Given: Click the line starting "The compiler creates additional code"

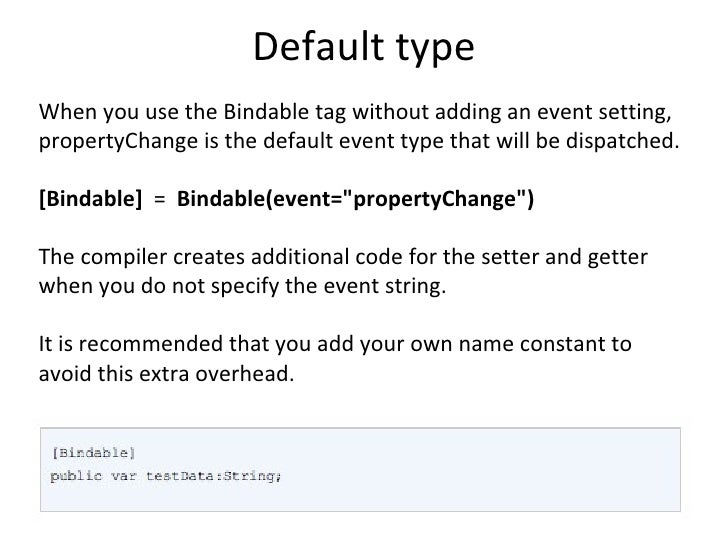Looking at the screenshot, I should tap(343, 257).
